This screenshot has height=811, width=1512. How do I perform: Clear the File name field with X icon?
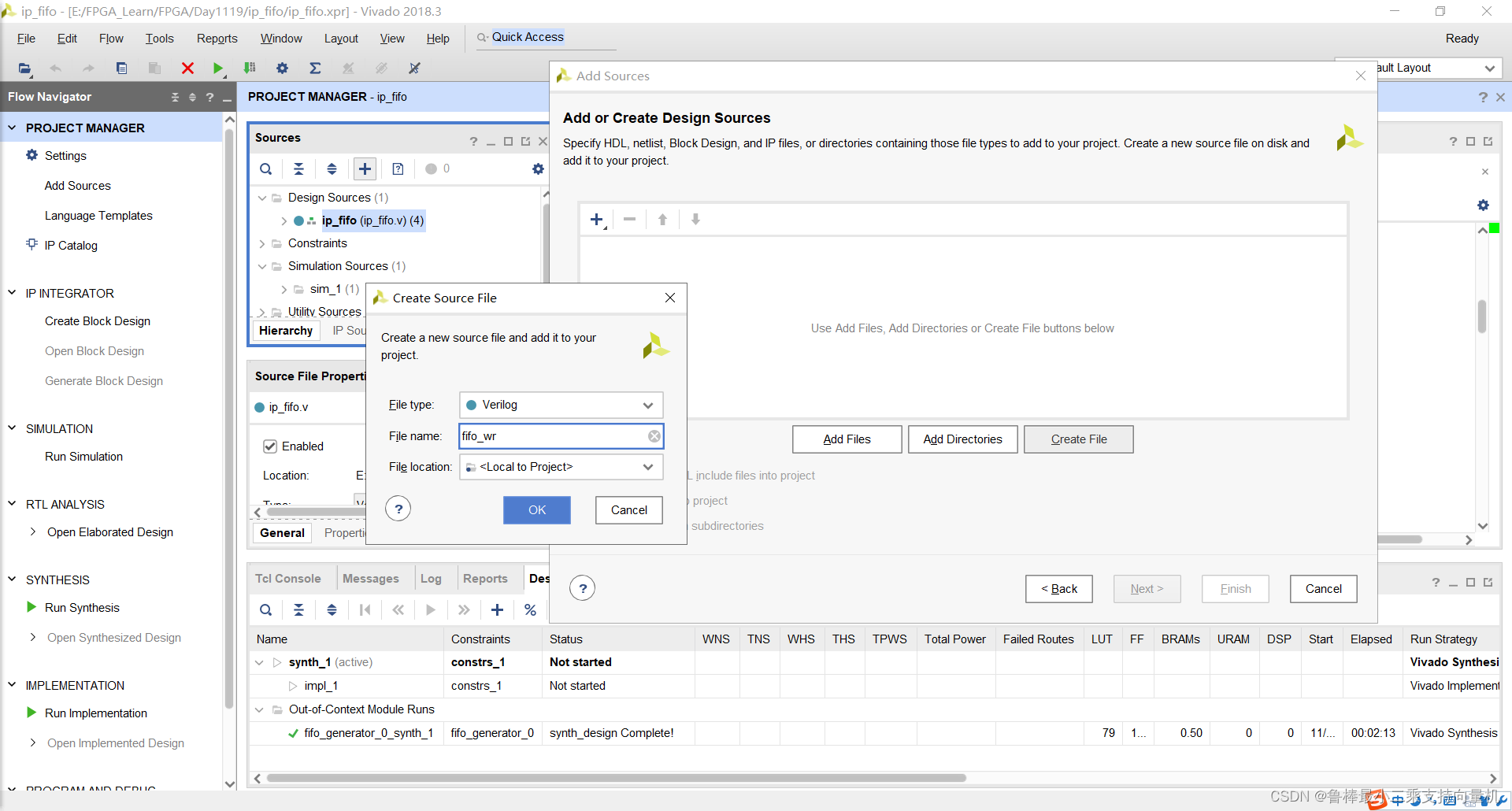coord(654,436)
